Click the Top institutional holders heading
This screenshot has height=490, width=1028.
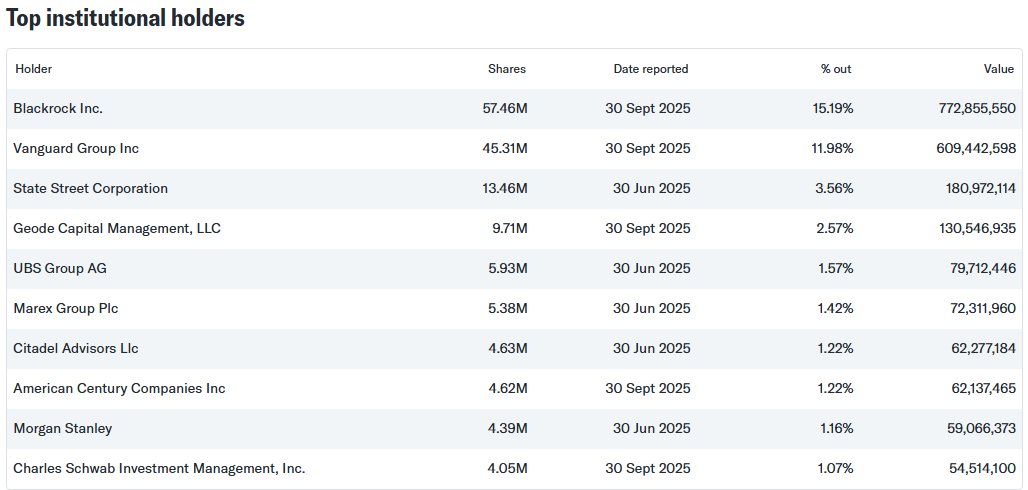[125, 19]
